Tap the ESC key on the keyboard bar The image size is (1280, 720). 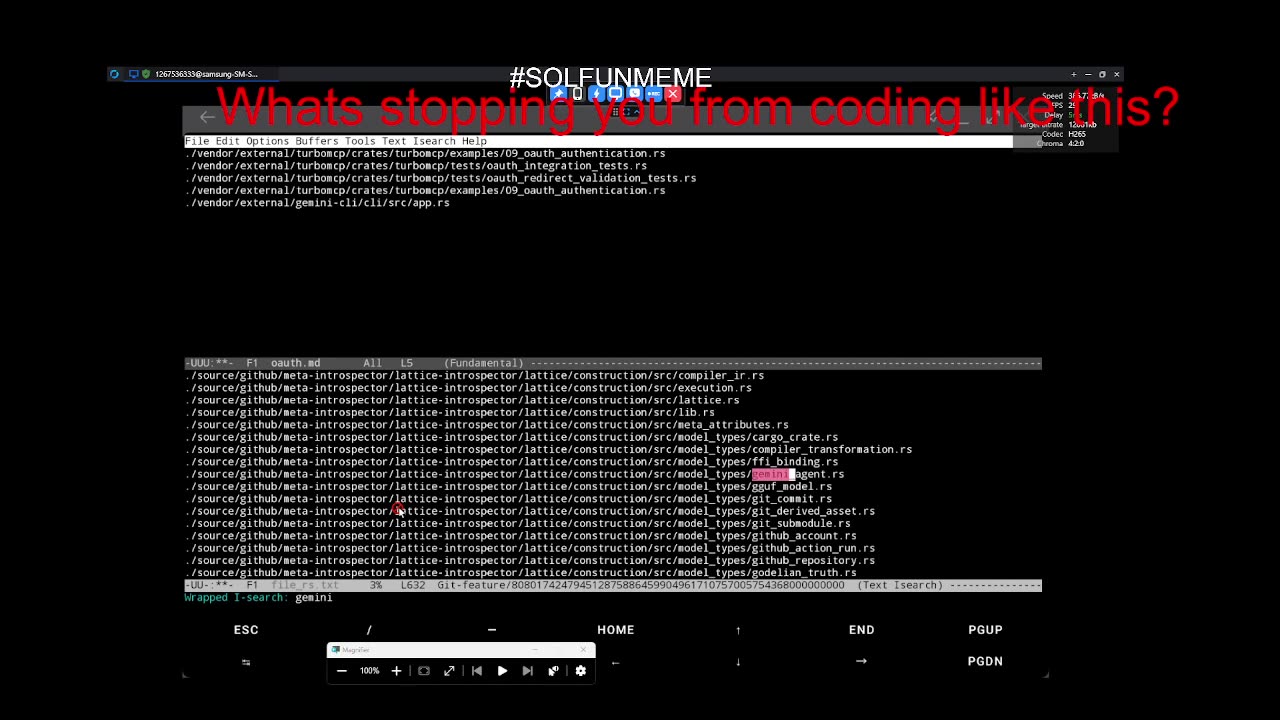[x=246, y=630]
